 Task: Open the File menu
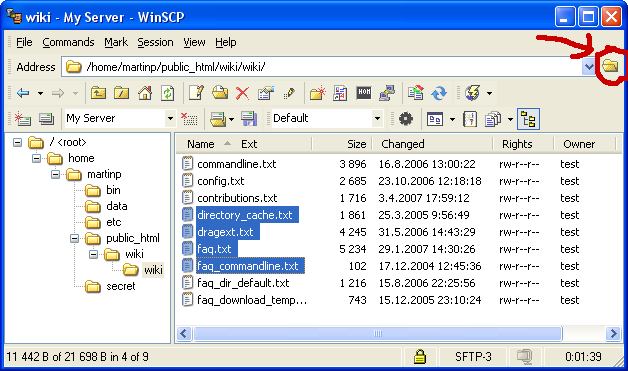pos(24,42)
